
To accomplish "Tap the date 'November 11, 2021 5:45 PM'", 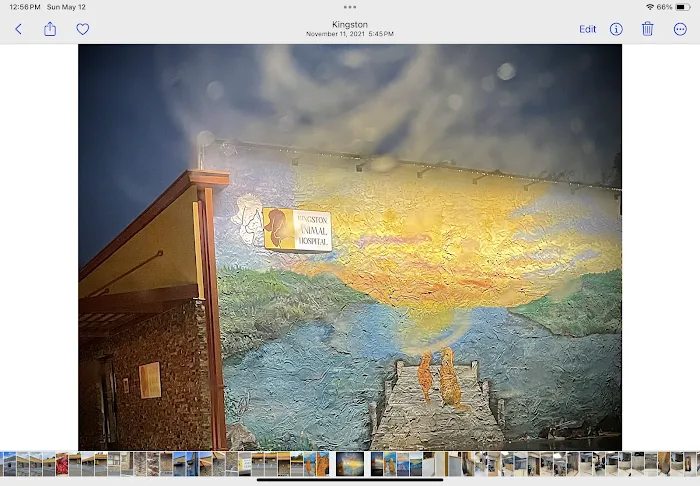I will (350, 34).
